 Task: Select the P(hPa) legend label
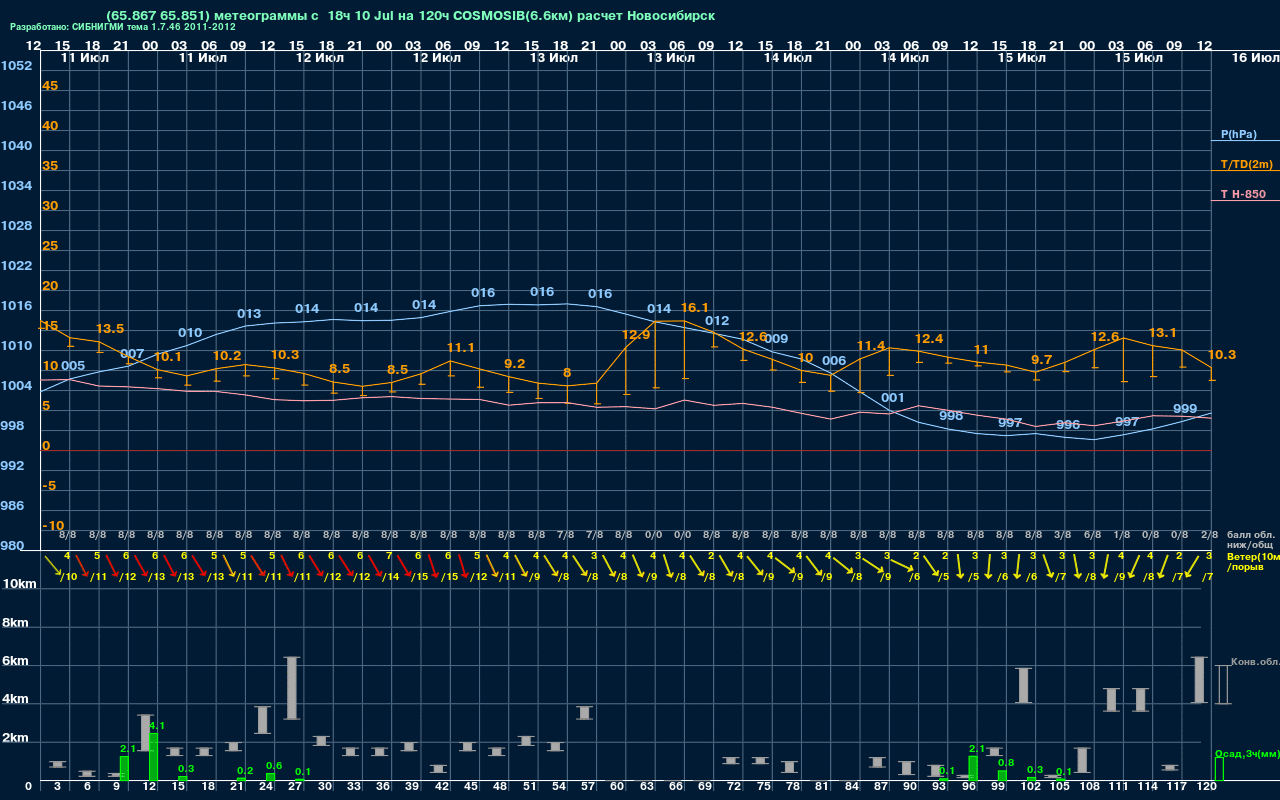pos(1239,134)
